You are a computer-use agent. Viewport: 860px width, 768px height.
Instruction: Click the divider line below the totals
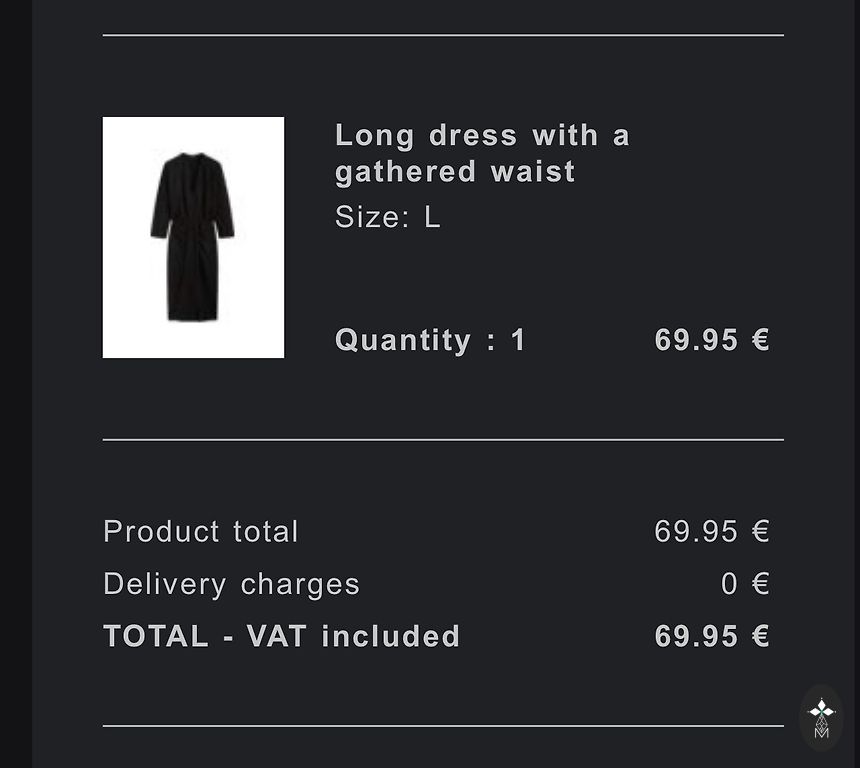443,726
